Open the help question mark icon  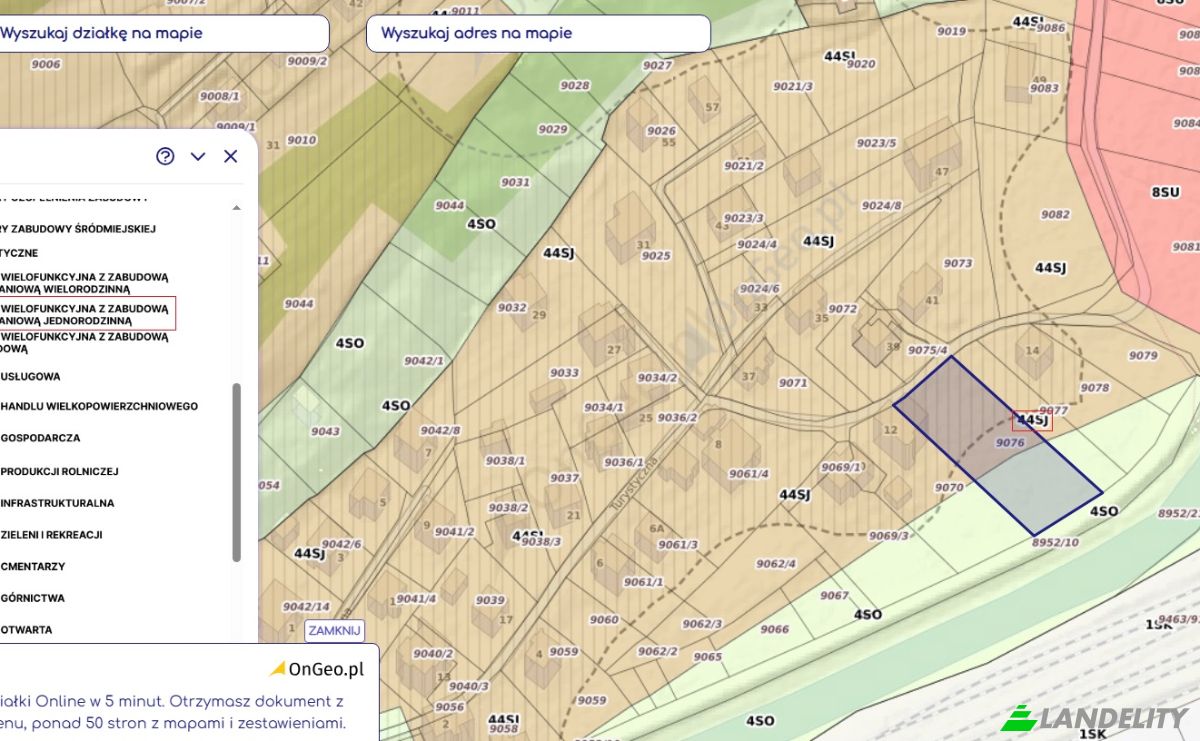165,156
